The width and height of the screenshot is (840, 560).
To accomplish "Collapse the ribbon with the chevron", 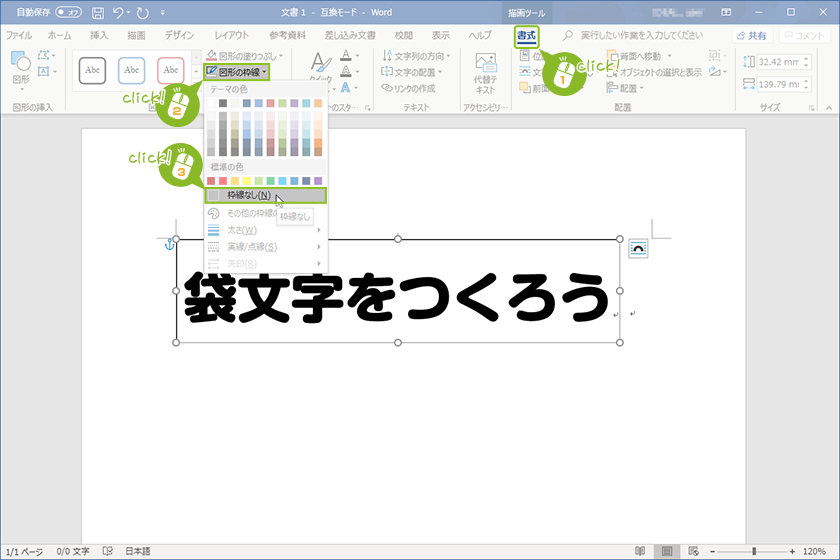I will pos(829,108).
